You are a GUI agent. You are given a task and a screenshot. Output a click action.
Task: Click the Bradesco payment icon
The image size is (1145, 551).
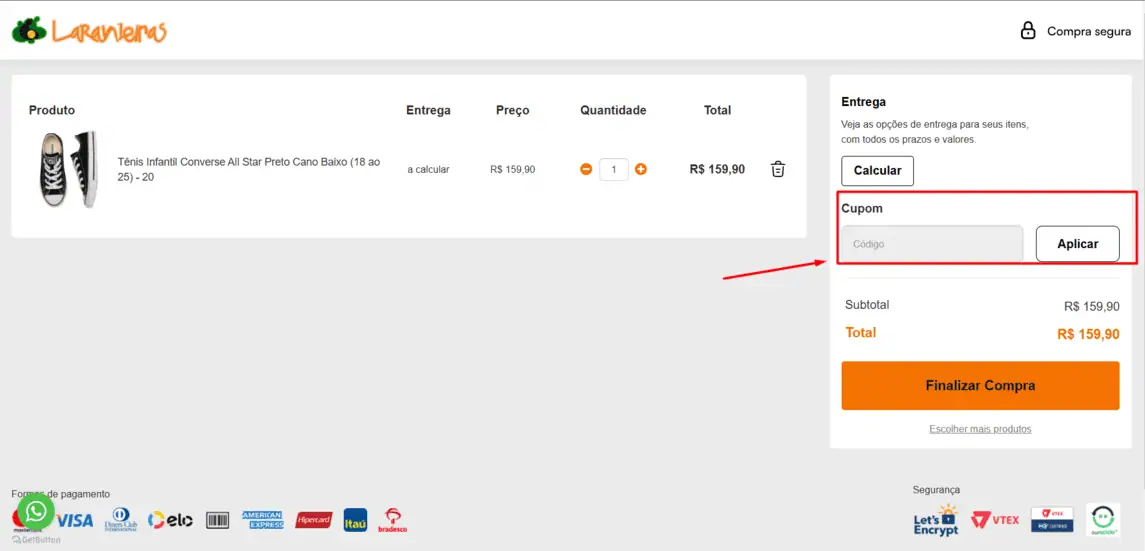click(x=393, y=520)
